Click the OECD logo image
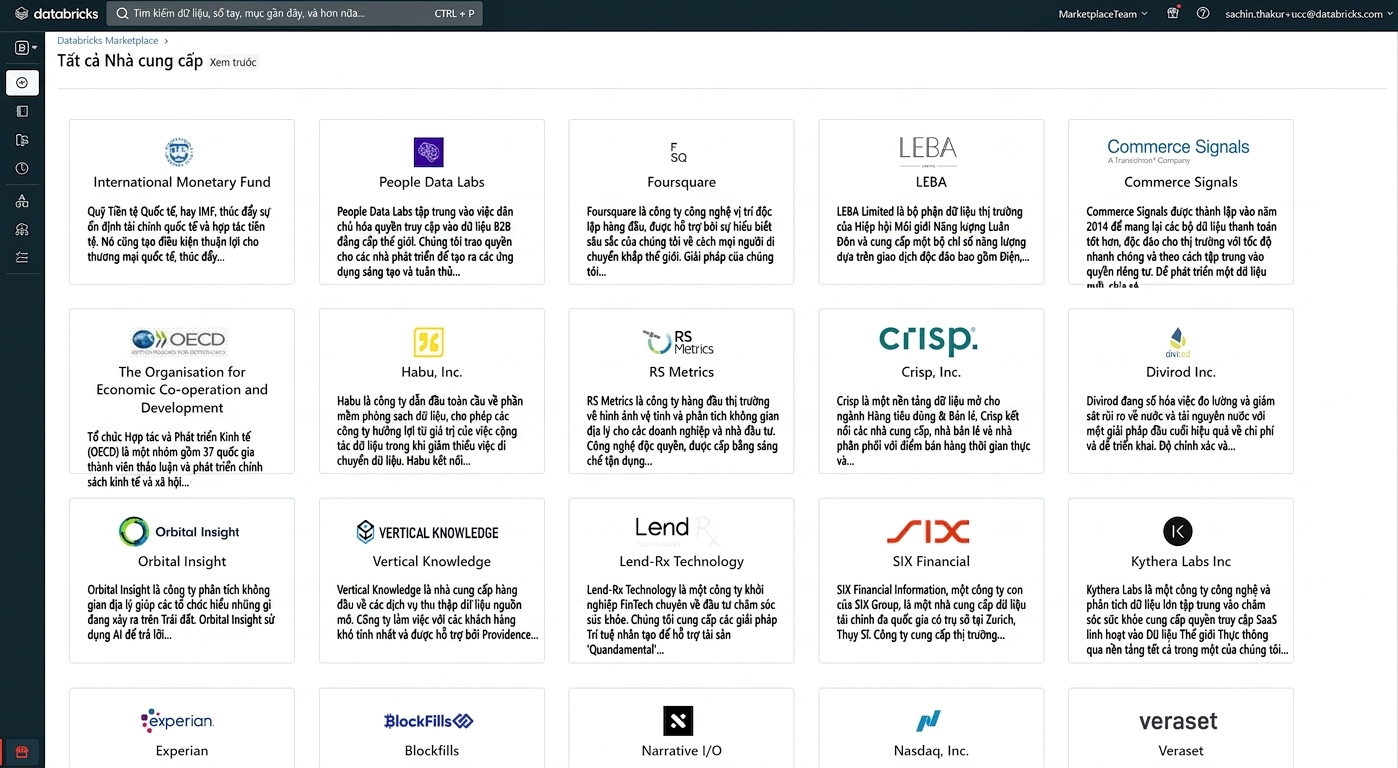 click(x=179, y=341)
